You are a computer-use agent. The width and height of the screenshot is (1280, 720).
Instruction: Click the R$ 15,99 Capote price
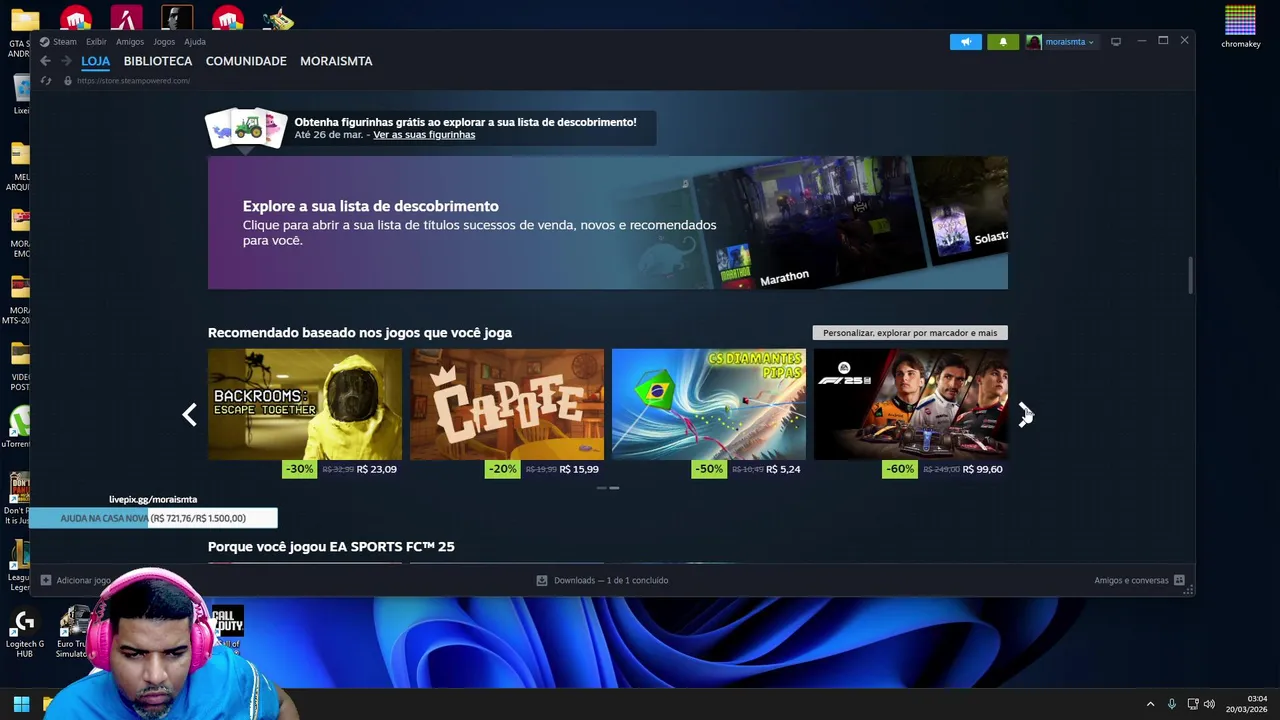[x=579, y=469]
